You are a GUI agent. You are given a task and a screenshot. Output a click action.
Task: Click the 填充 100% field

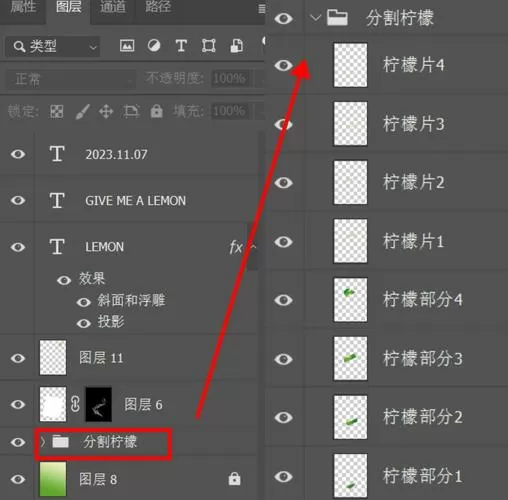[230, 111]
